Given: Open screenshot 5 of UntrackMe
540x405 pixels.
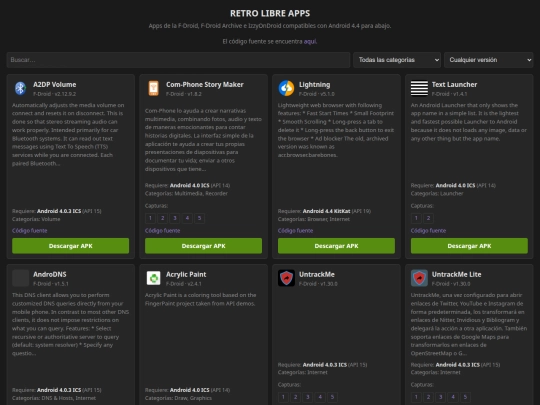Looking at the screenshot, I should click(332, 397).
